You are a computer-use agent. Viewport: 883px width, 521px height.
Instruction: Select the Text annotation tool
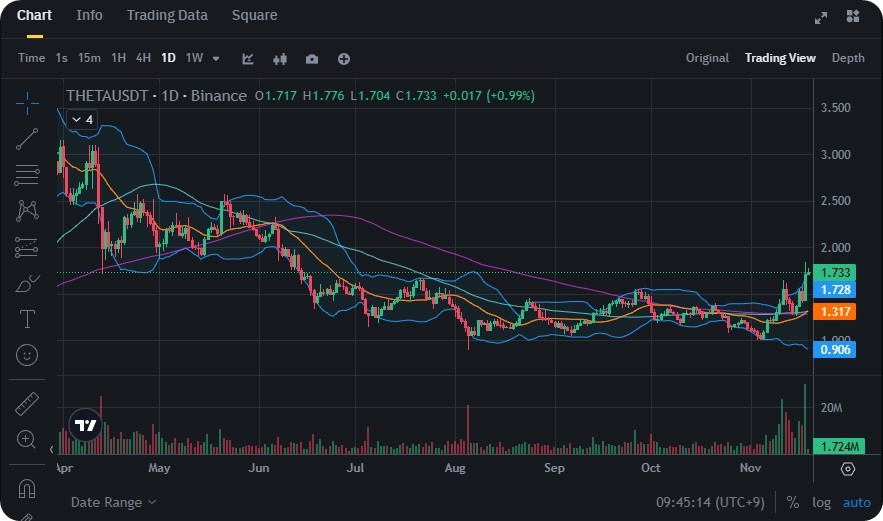coord(27,319)
